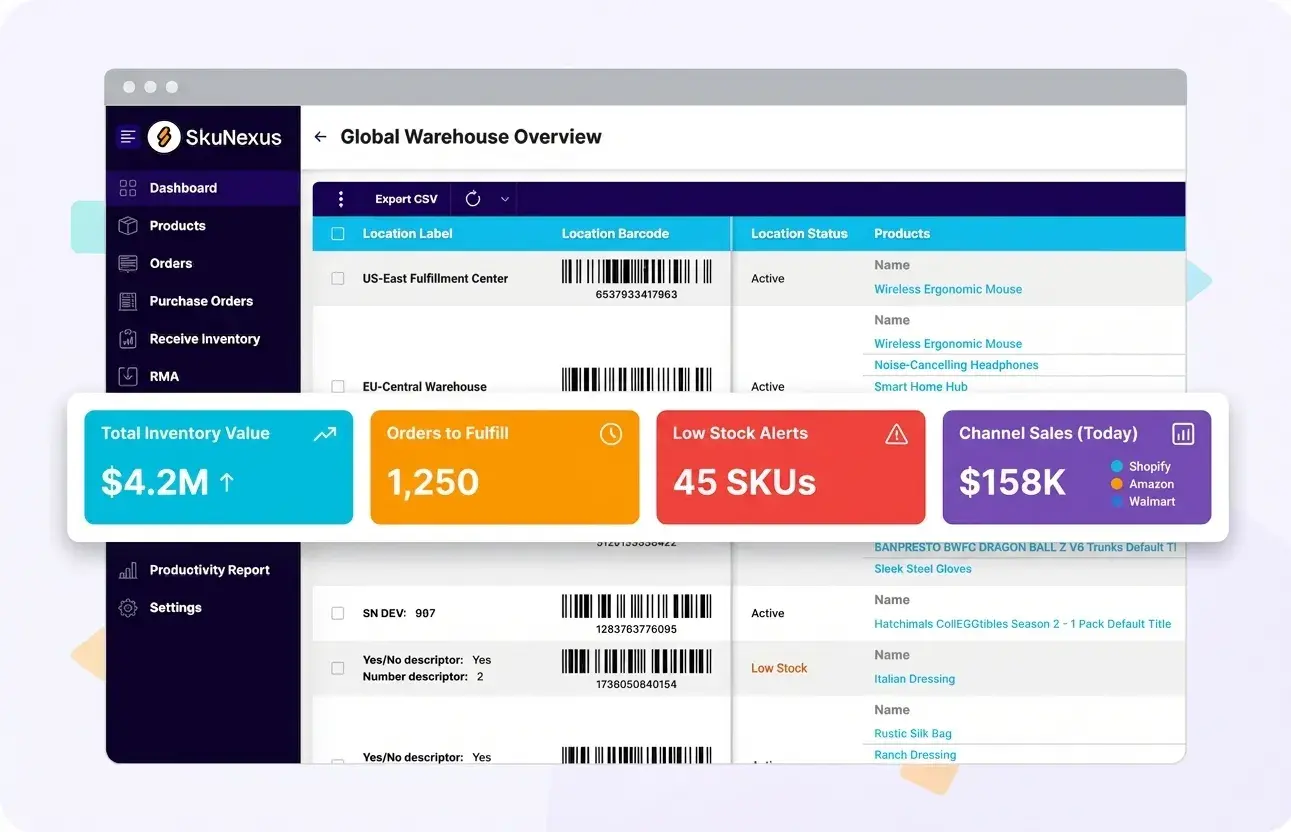Image resolution: width=1291 pixels, height=832 pixels.
Task: Click the Export CSV button
Action: click(x=406, y=198)
